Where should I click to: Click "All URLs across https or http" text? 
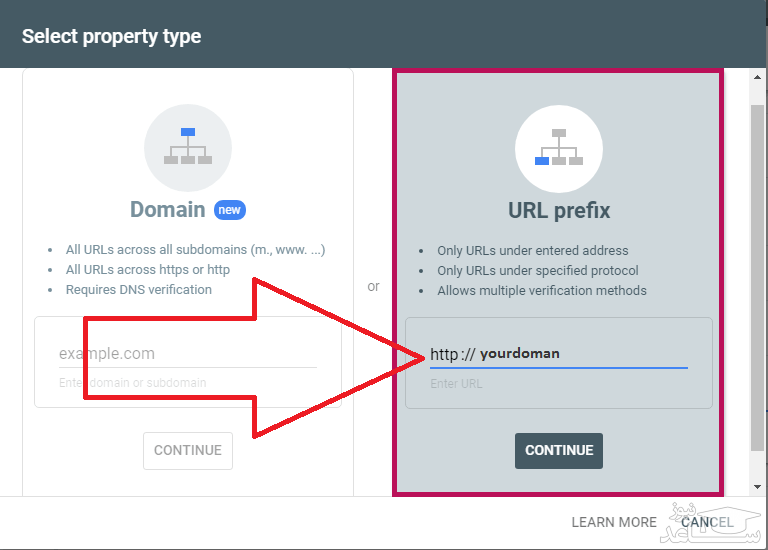pyautogui.click(x=147, y=270)
